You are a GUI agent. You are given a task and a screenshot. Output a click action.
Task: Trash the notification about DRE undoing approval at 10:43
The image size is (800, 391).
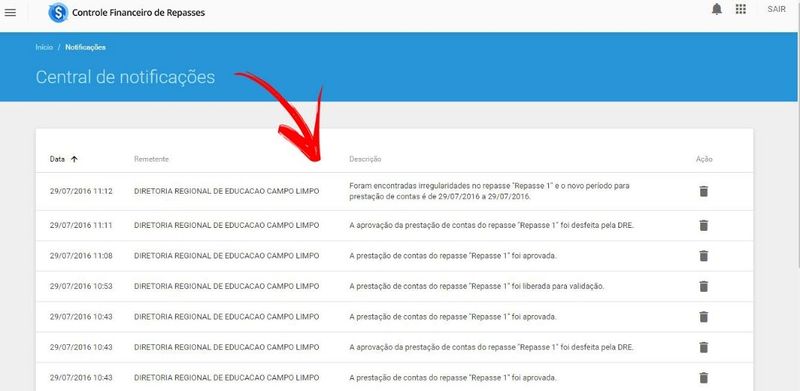704,348
